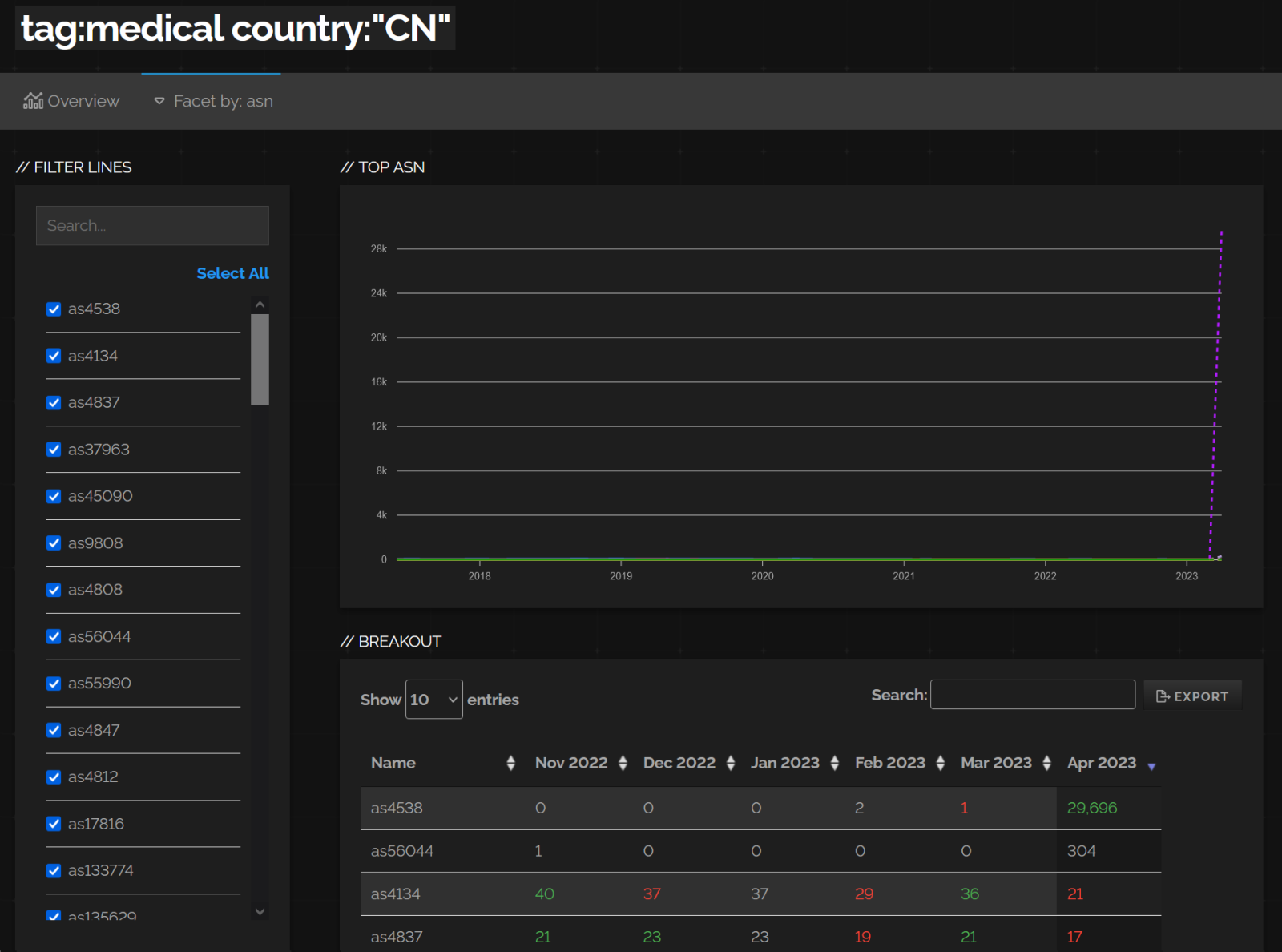Select the as4538 table row name
This screenshot has height=952, width=1282.
tap(397, 808)
